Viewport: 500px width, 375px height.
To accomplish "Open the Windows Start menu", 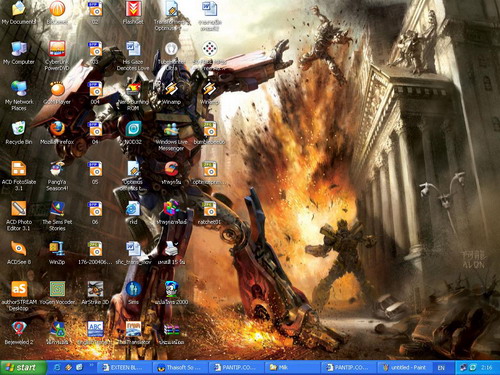I will 23,367.
